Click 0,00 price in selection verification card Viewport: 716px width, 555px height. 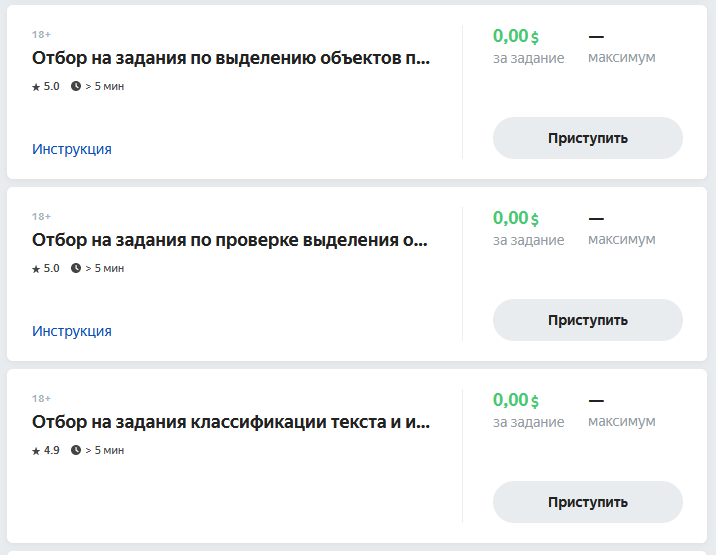[510, 218]
